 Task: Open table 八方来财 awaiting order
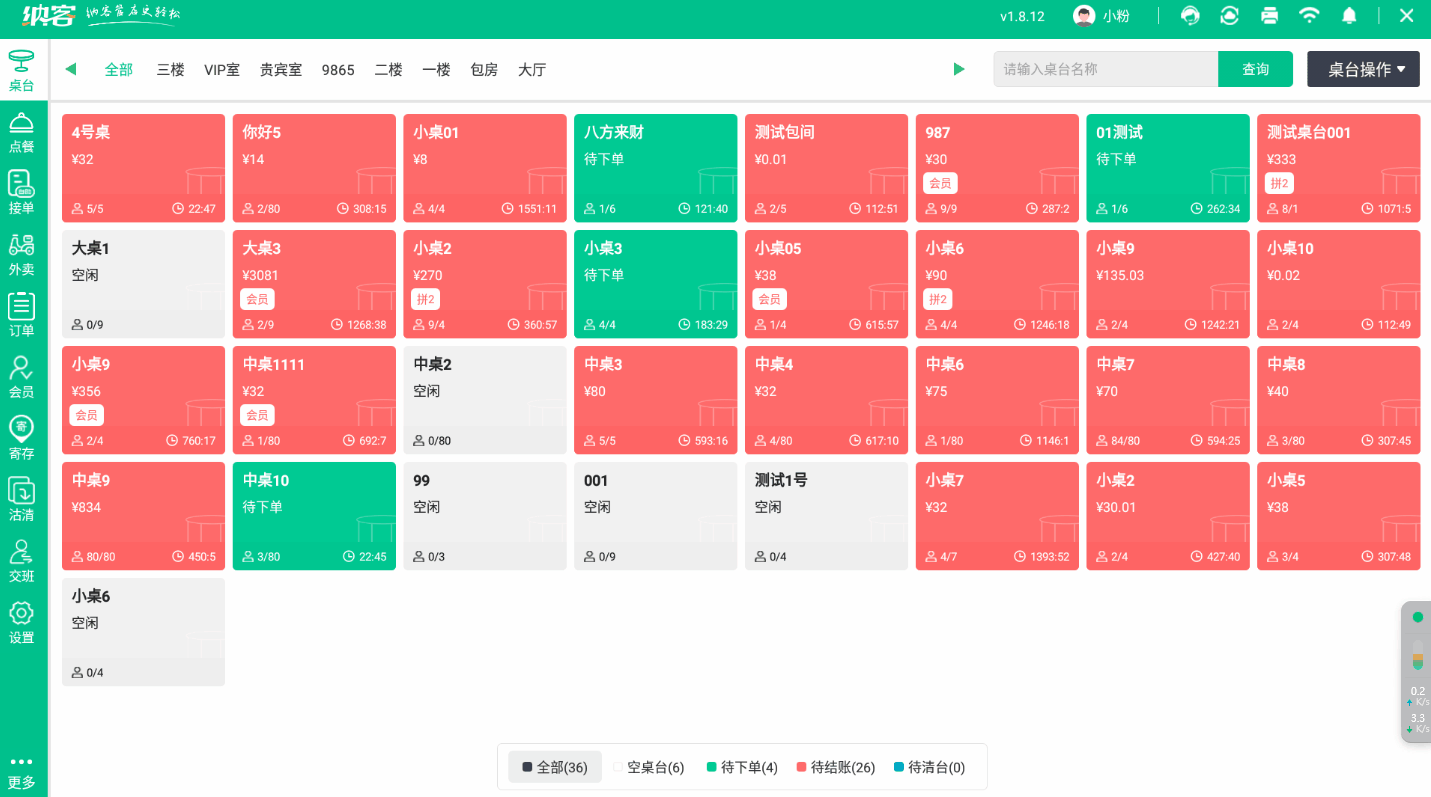(655, 167)
